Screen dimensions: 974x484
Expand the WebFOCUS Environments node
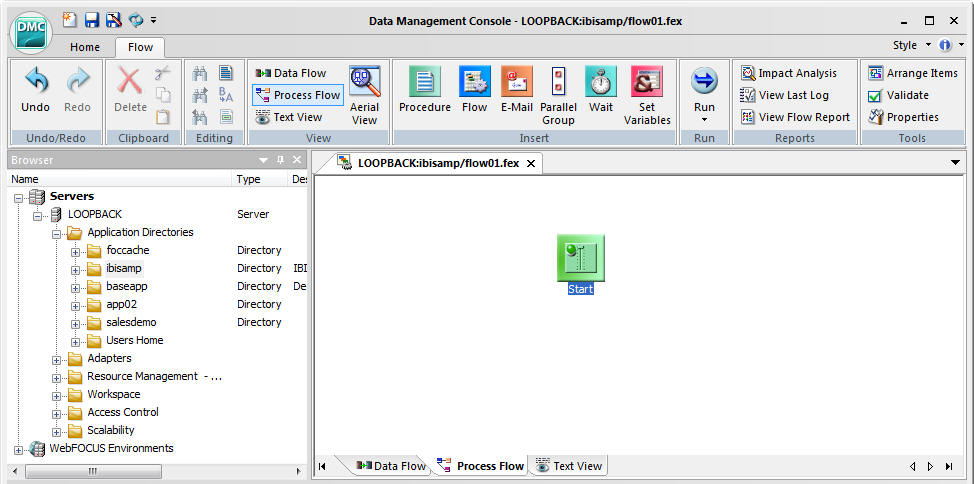pyautogui.click(x=17, y=451)
